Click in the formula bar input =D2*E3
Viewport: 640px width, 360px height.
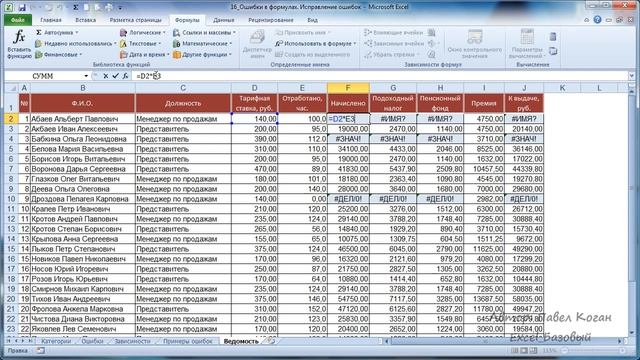[x=380, y=76]
